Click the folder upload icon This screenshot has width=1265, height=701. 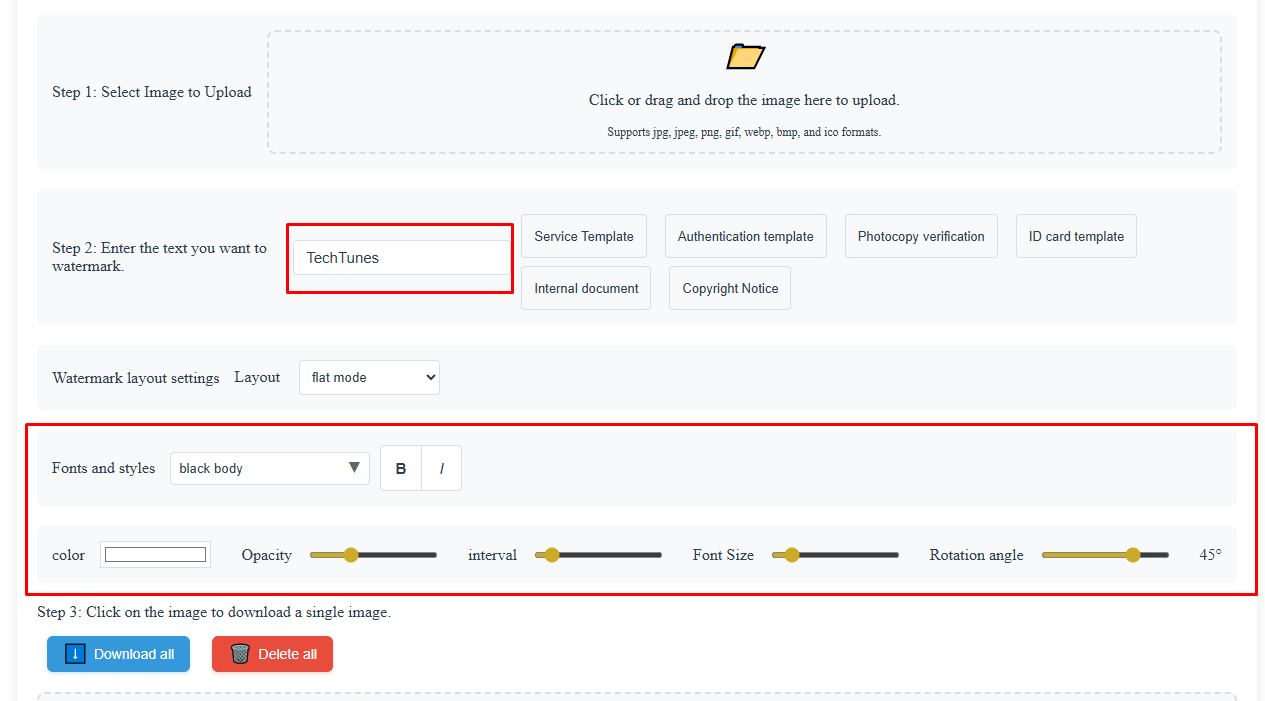(743, 56)
